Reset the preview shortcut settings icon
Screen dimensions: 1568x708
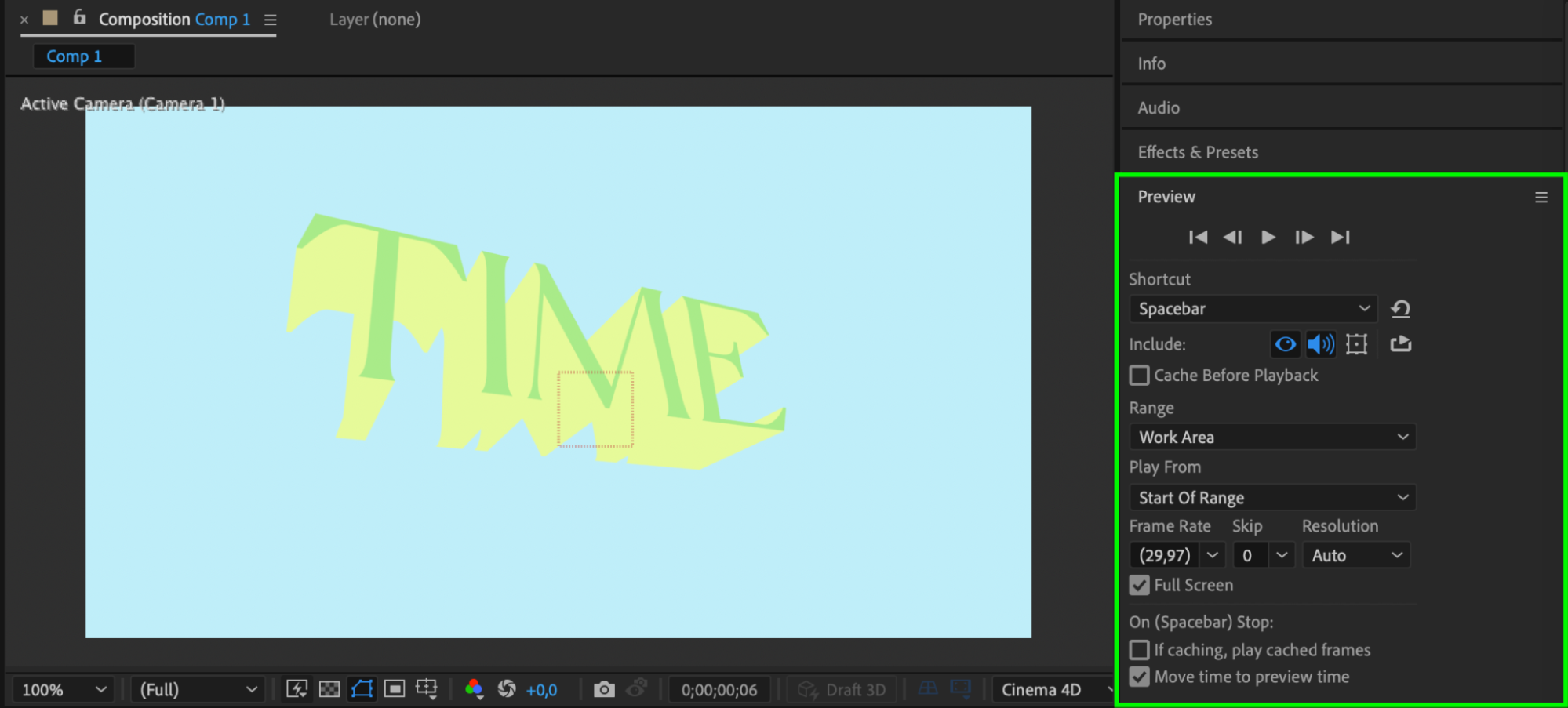click(x=1400, y=309)
